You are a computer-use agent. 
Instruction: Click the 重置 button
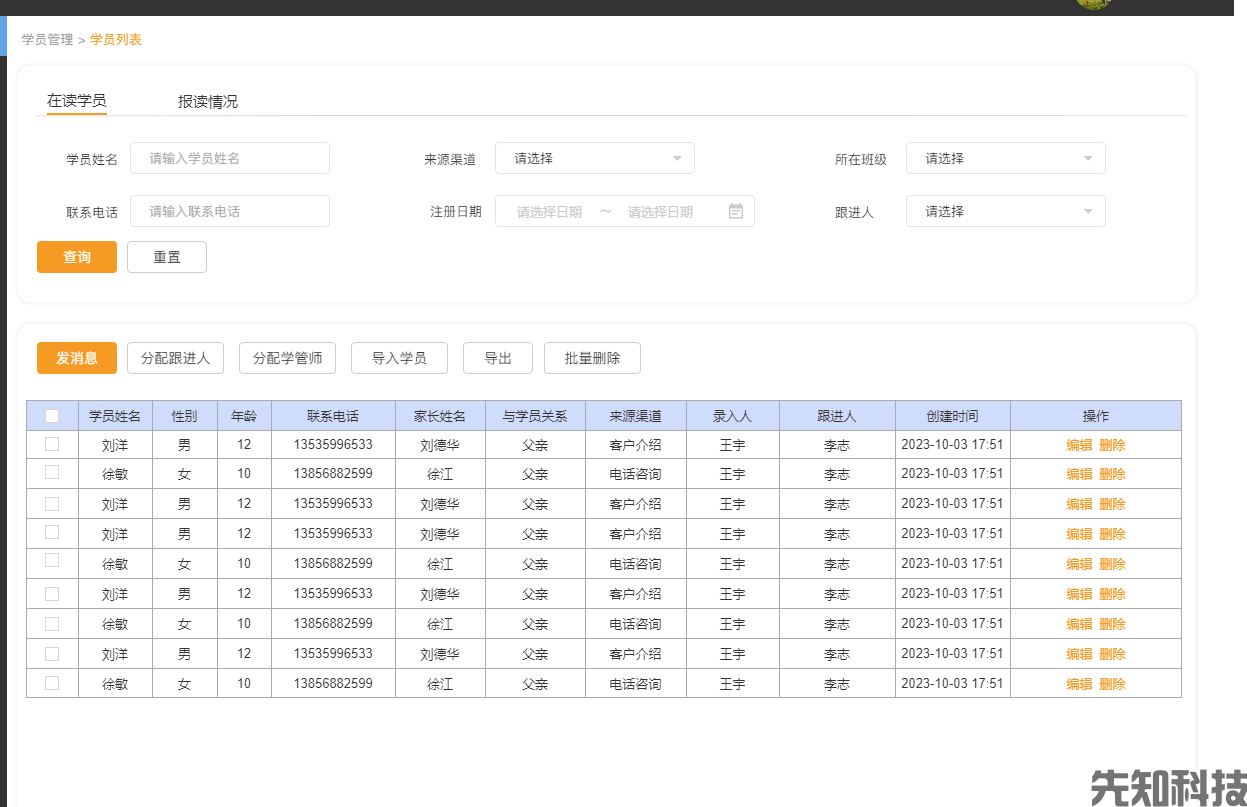pos(167,257)
